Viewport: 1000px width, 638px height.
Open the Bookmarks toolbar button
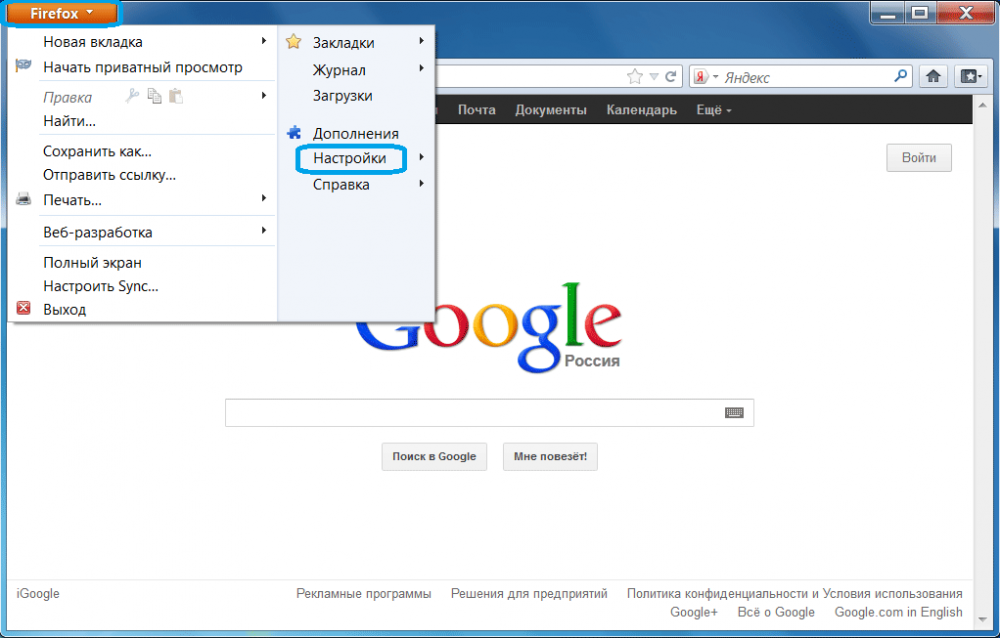(970, 77)
